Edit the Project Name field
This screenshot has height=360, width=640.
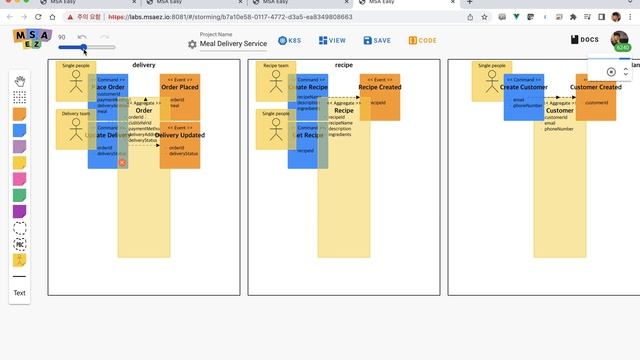pyautogui.click(x=233, y=44)
